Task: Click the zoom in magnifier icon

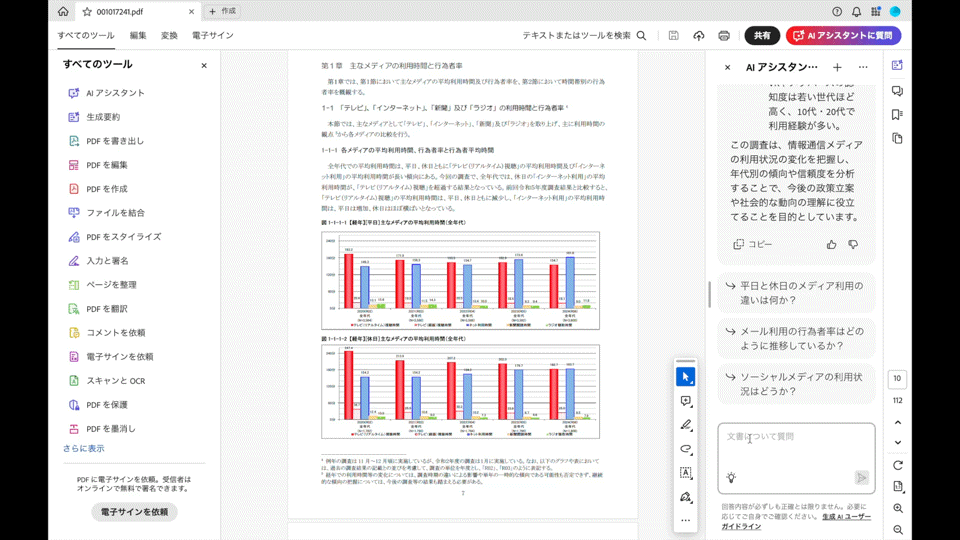Action: click(x=898, y=509)
